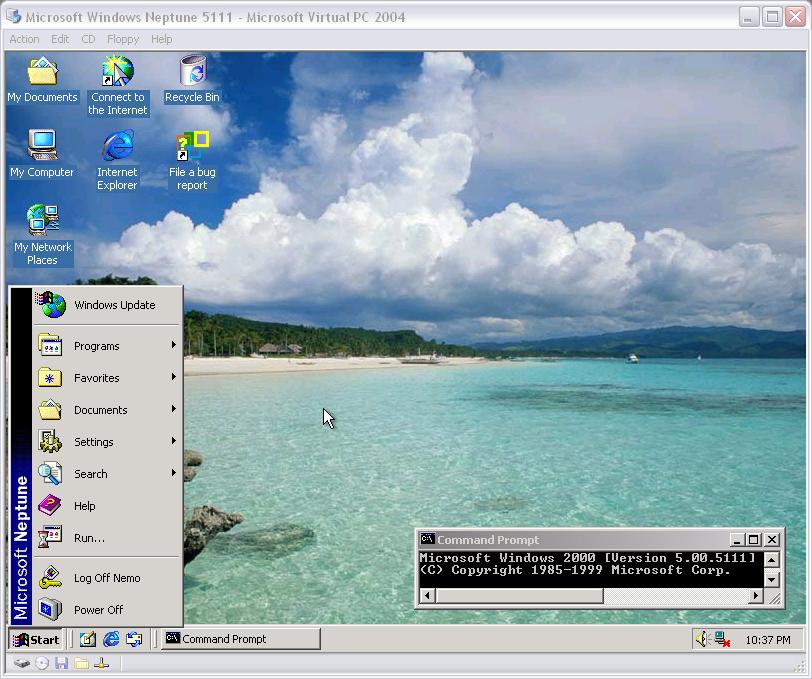The width and height of the screenshot is (812, 679).
Task: Click the Virtual PC CD drive status icon
Action: coord(42,663)
